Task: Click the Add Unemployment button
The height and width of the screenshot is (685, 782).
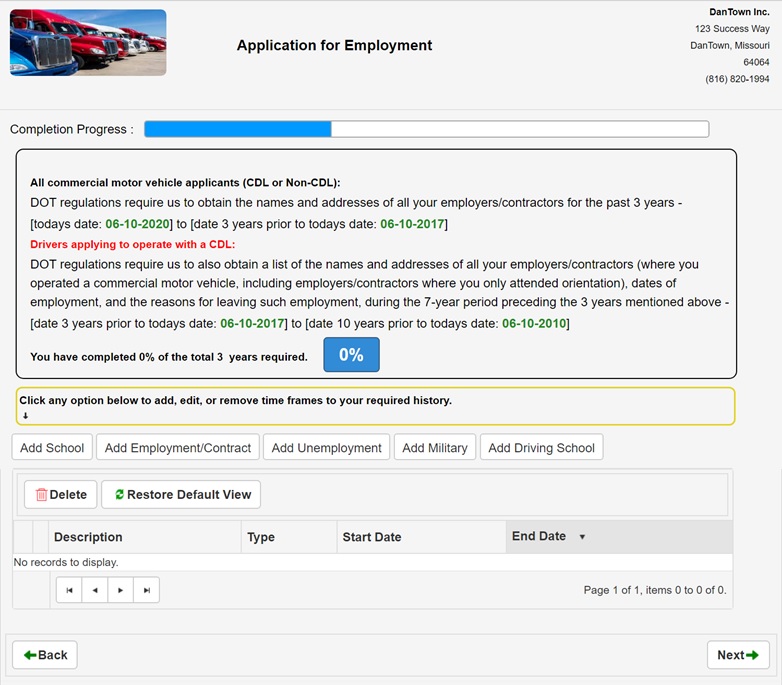Action: point(326,448)
